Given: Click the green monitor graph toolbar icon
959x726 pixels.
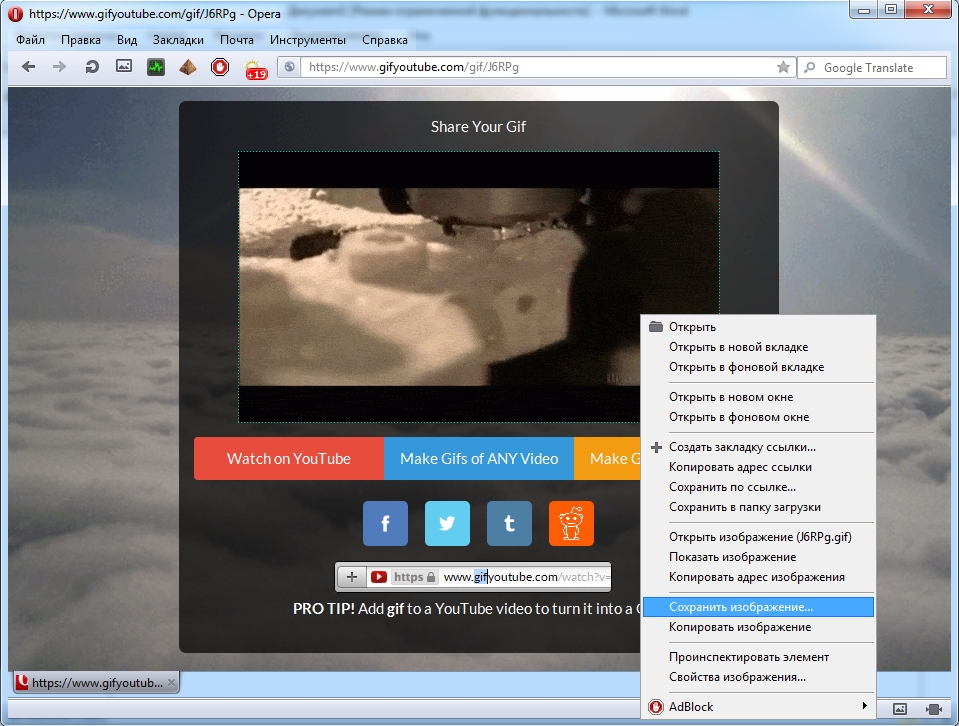Looking at the screenshot, I should [156, 67].
